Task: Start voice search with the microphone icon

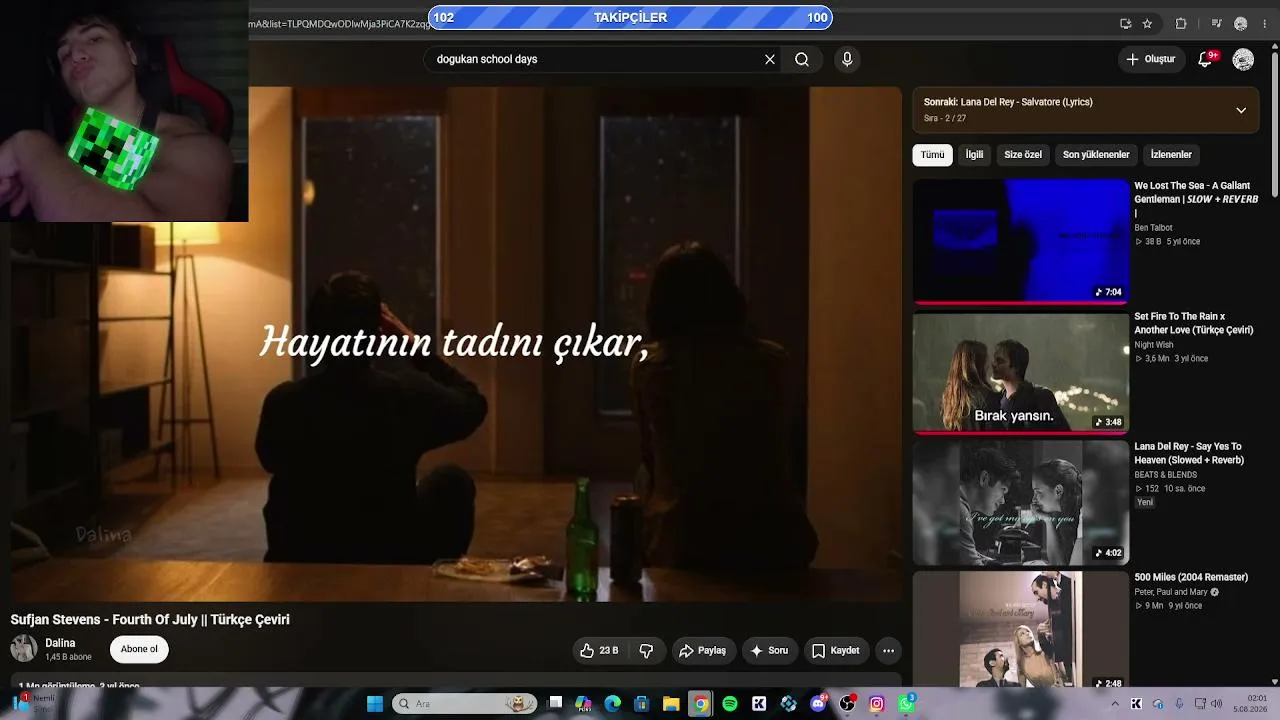Action: [x=847, y=59]
